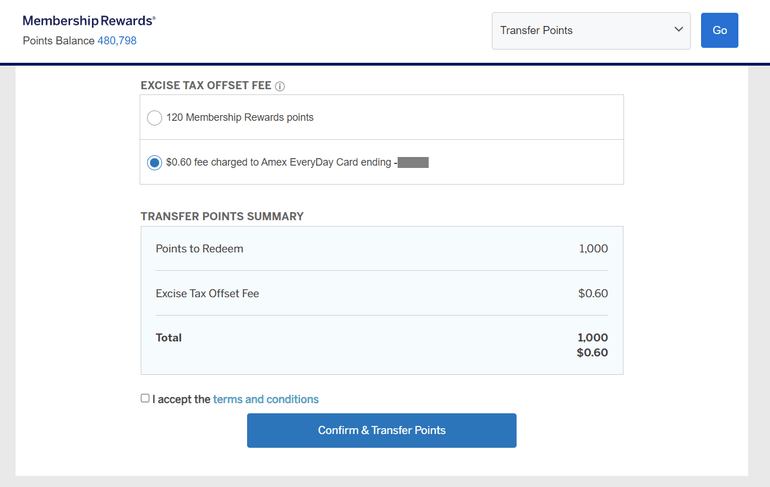Choose the $0.60 fee charged to card option
This screenshot has width=770, height=487.
click(154, 162)
